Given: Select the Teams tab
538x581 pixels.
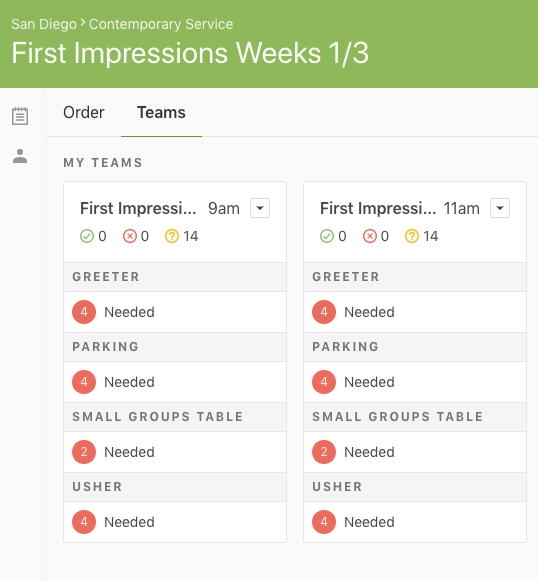Looking at the screenshot, I should (161, 112).
